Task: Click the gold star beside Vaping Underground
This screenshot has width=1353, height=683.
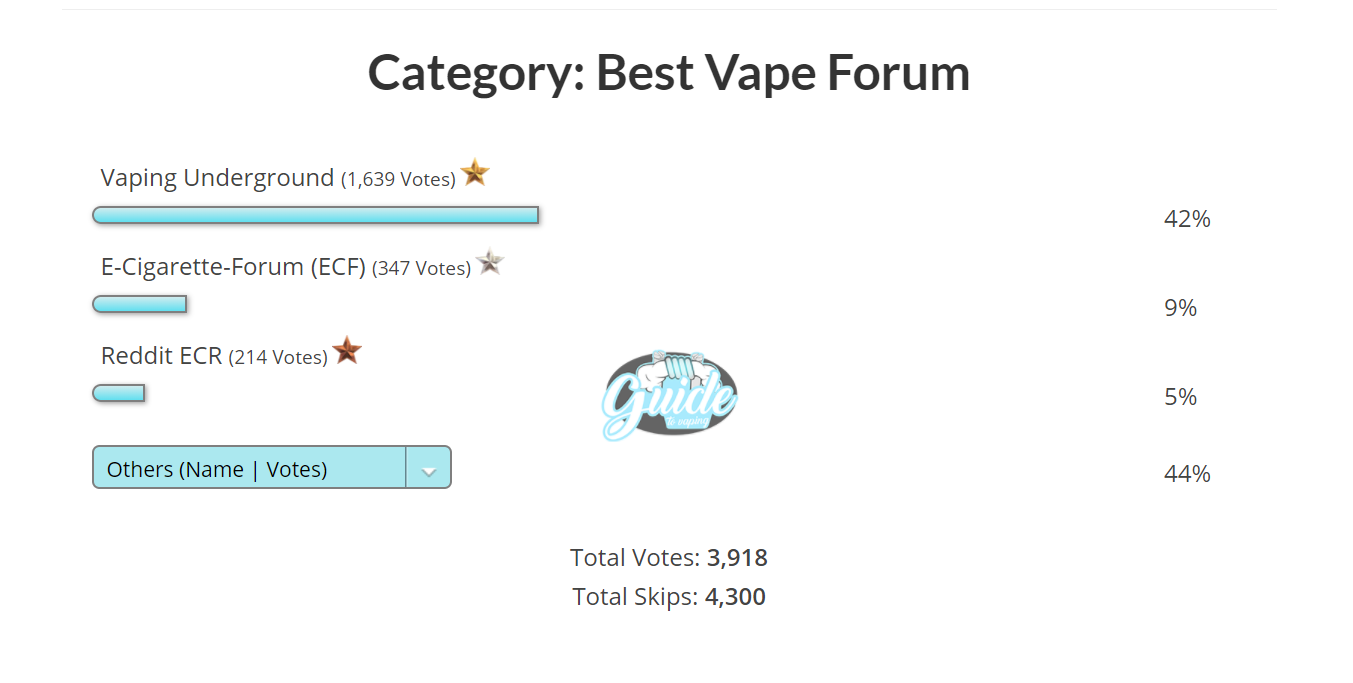Action: click(475, 173)
